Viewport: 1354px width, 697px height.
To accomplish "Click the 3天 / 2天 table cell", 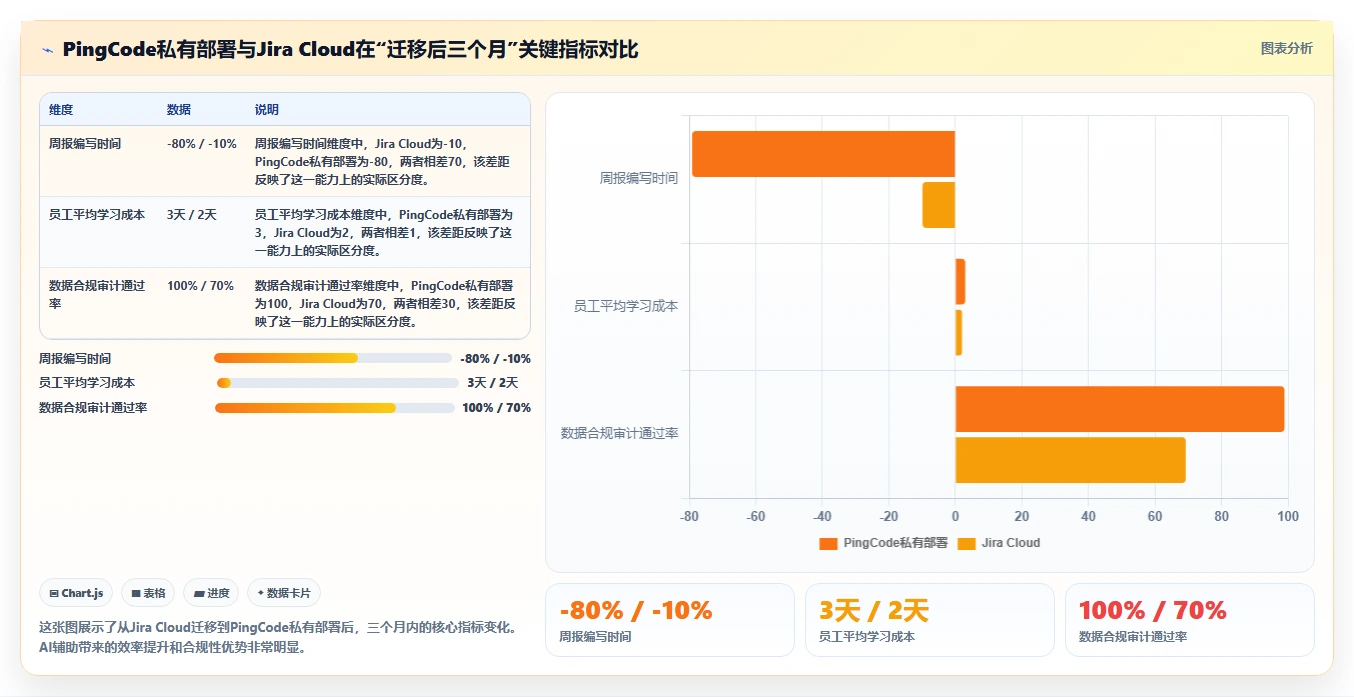I will (x=192, y=215).
